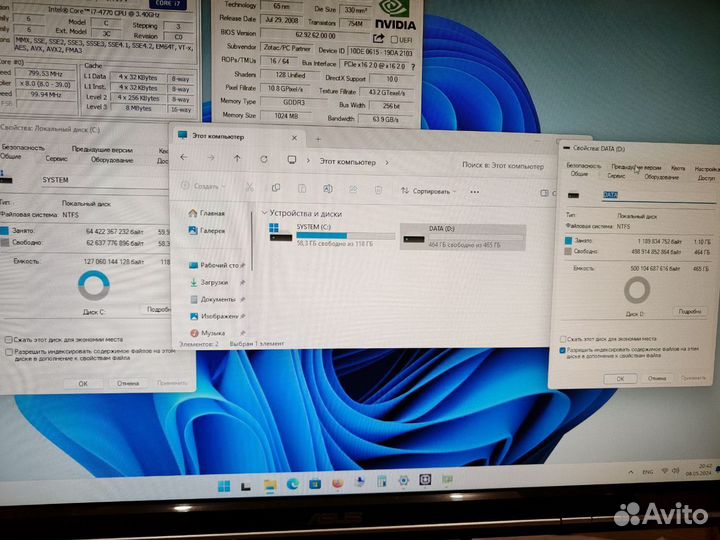The height and width of the screenshot is (540, 720).
Task: Click the ENG language indicator
Action: 647,472
